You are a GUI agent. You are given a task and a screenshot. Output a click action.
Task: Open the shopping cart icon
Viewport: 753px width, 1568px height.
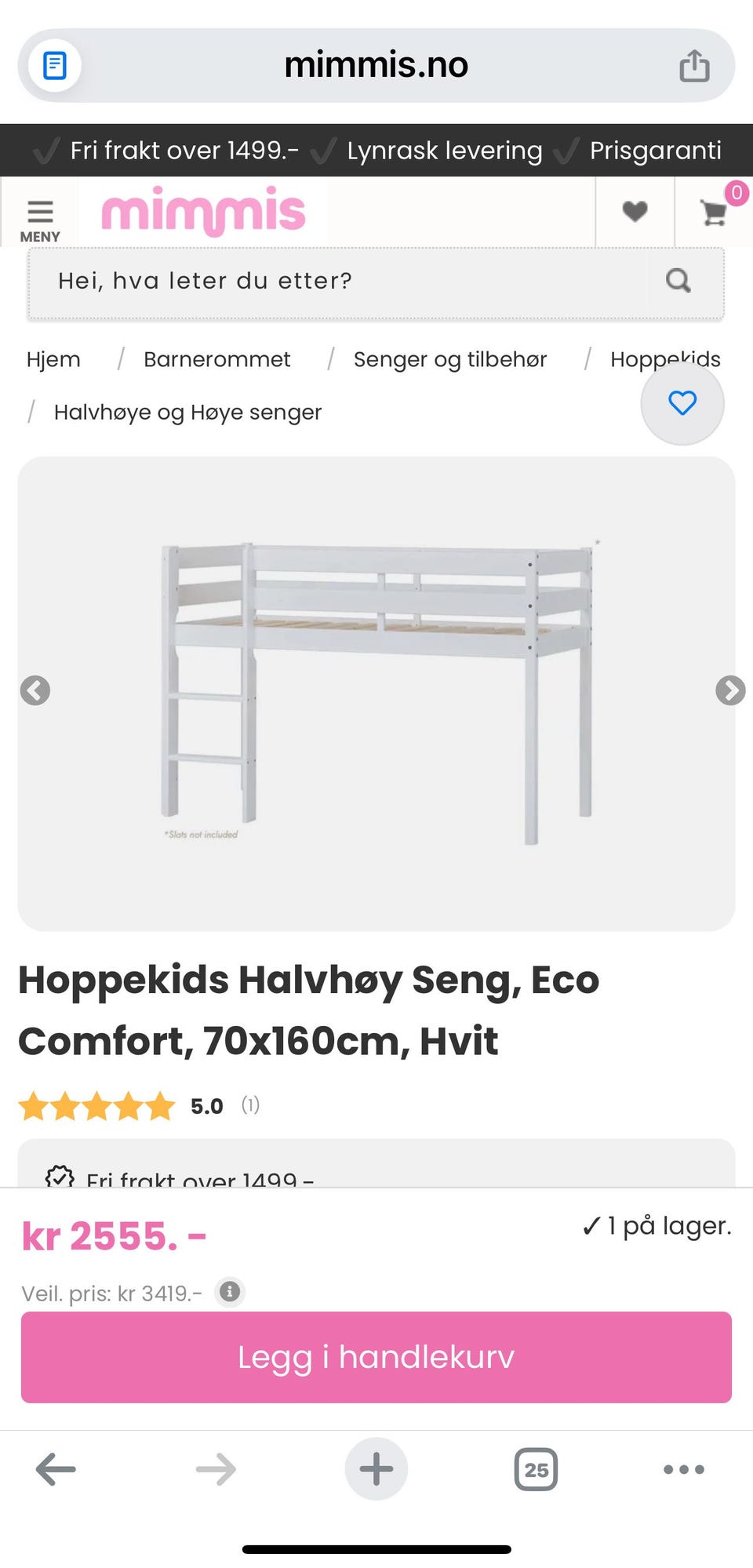(714, 212)
